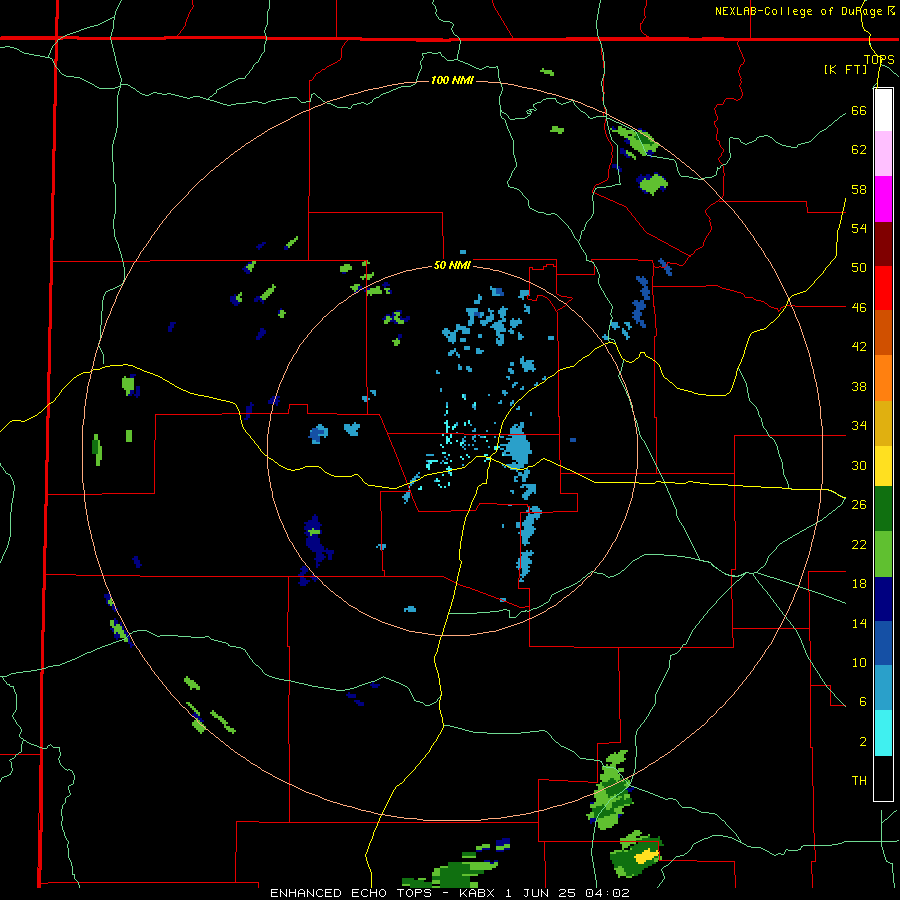
Task: Click the 50 legend value
Action: click(859, 268)
